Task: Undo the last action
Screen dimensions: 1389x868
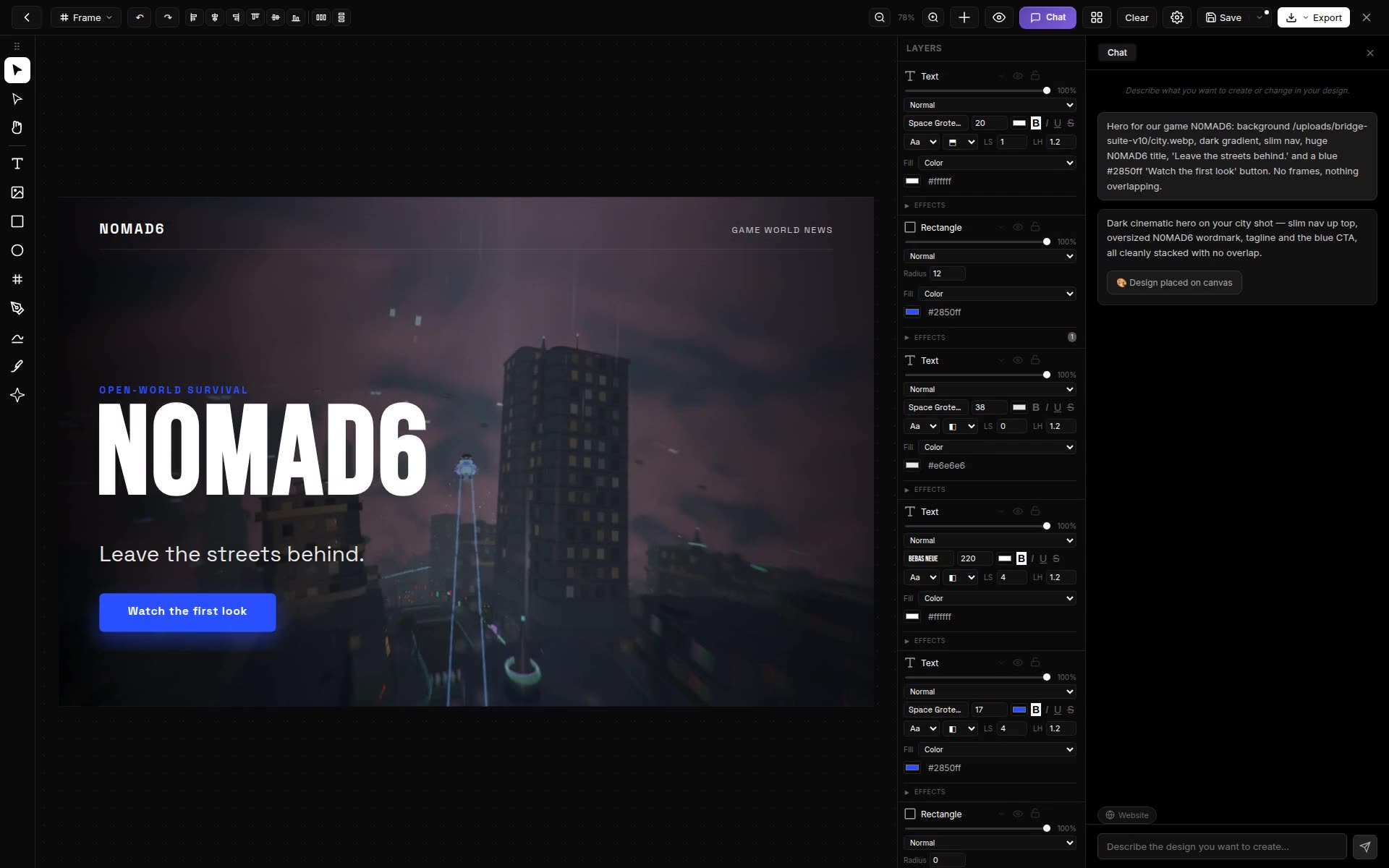Action: (x=140, y=17)
